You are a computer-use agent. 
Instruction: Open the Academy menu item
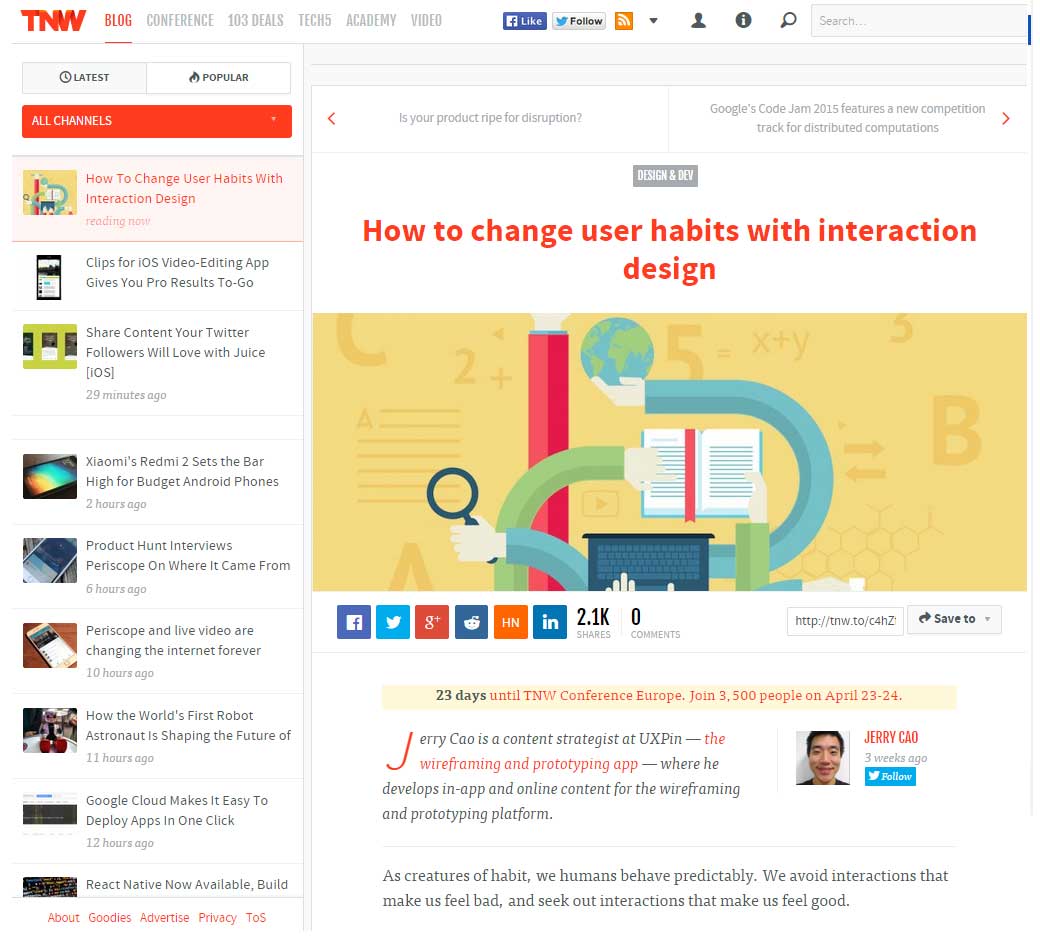371,20
